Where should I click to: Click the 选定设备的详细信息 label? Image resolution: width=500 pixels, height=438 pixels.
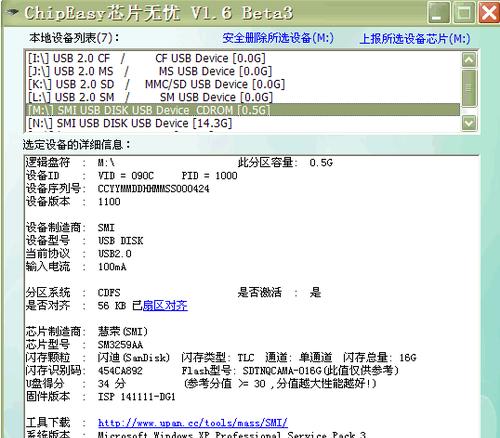click(x=76, y=145)
